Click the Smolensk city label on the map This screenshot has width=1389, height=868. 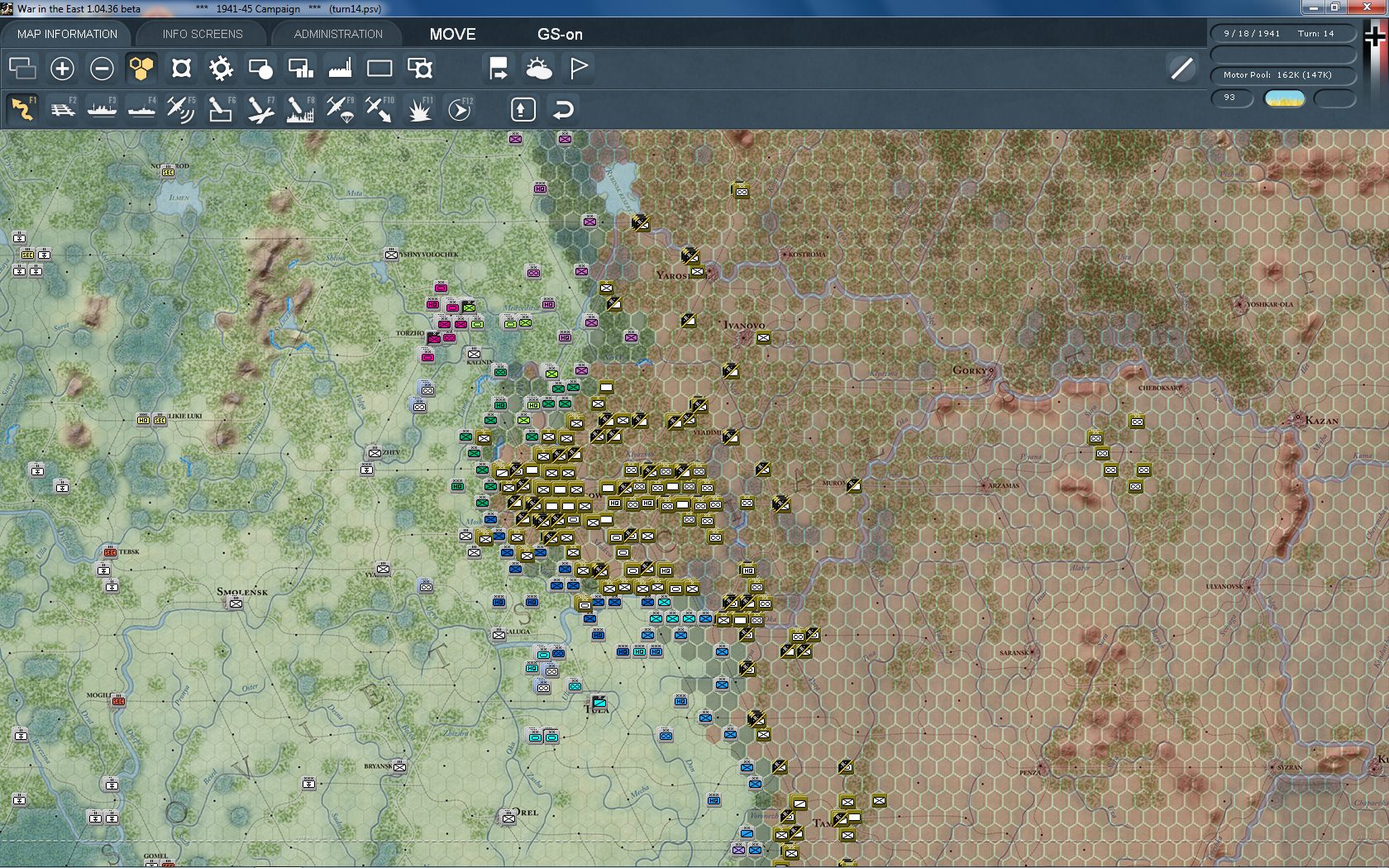(242, 591)
